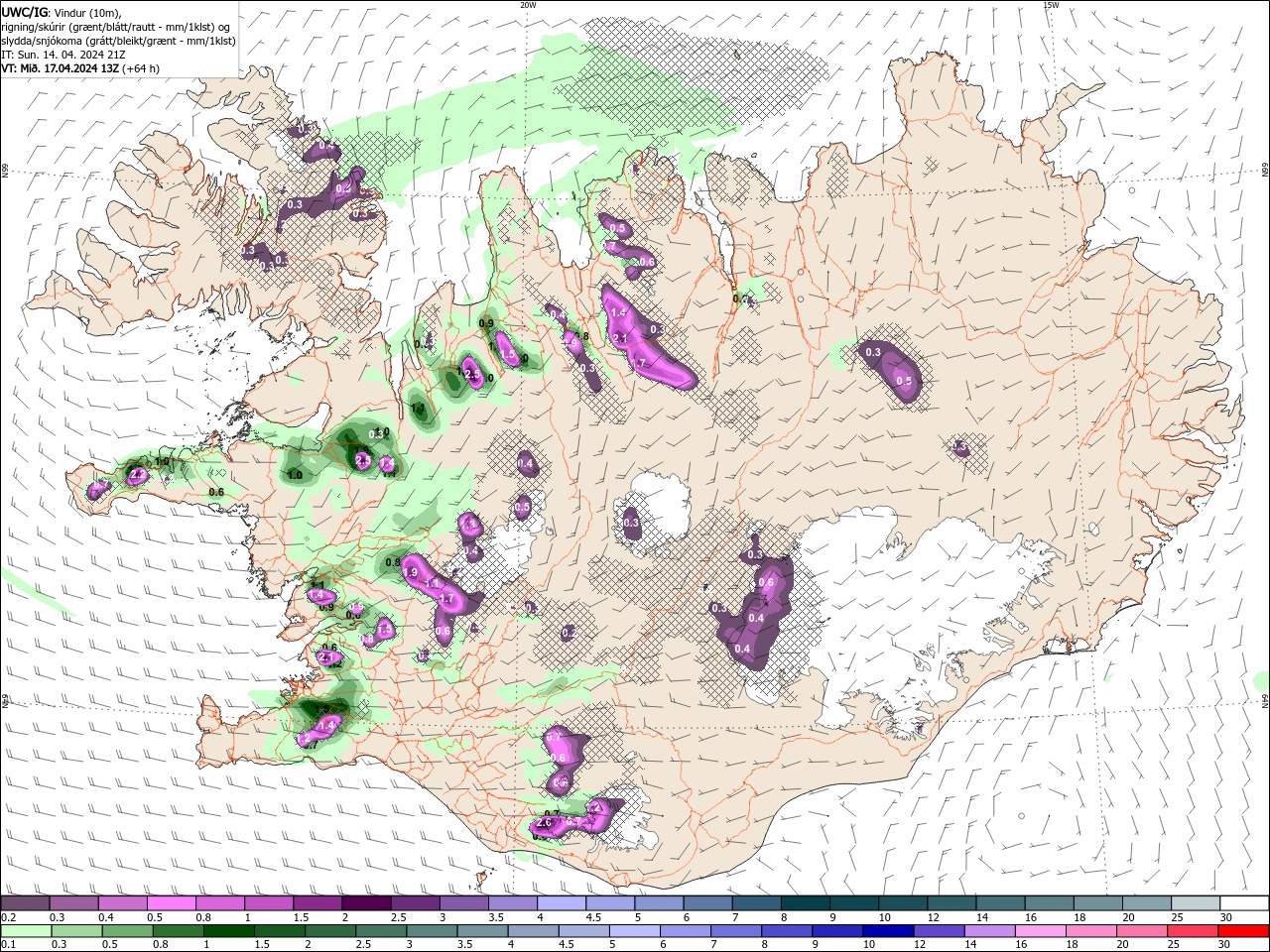This screenshot has height=952, width=1270.
Task: Click the lightest green 0.1 rain scale swatch
Action: (25, 931)
